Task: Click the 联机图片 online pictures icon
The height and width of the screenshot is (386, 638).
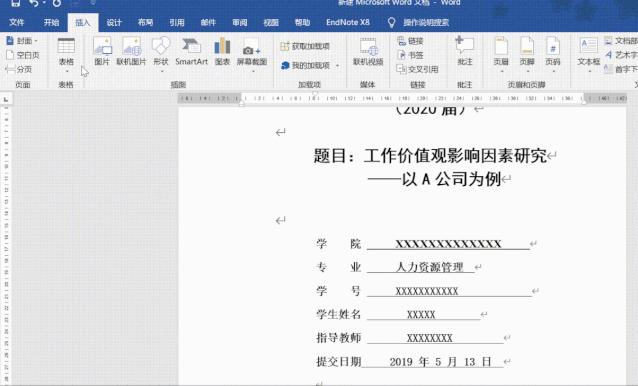Action: (131, 51)
